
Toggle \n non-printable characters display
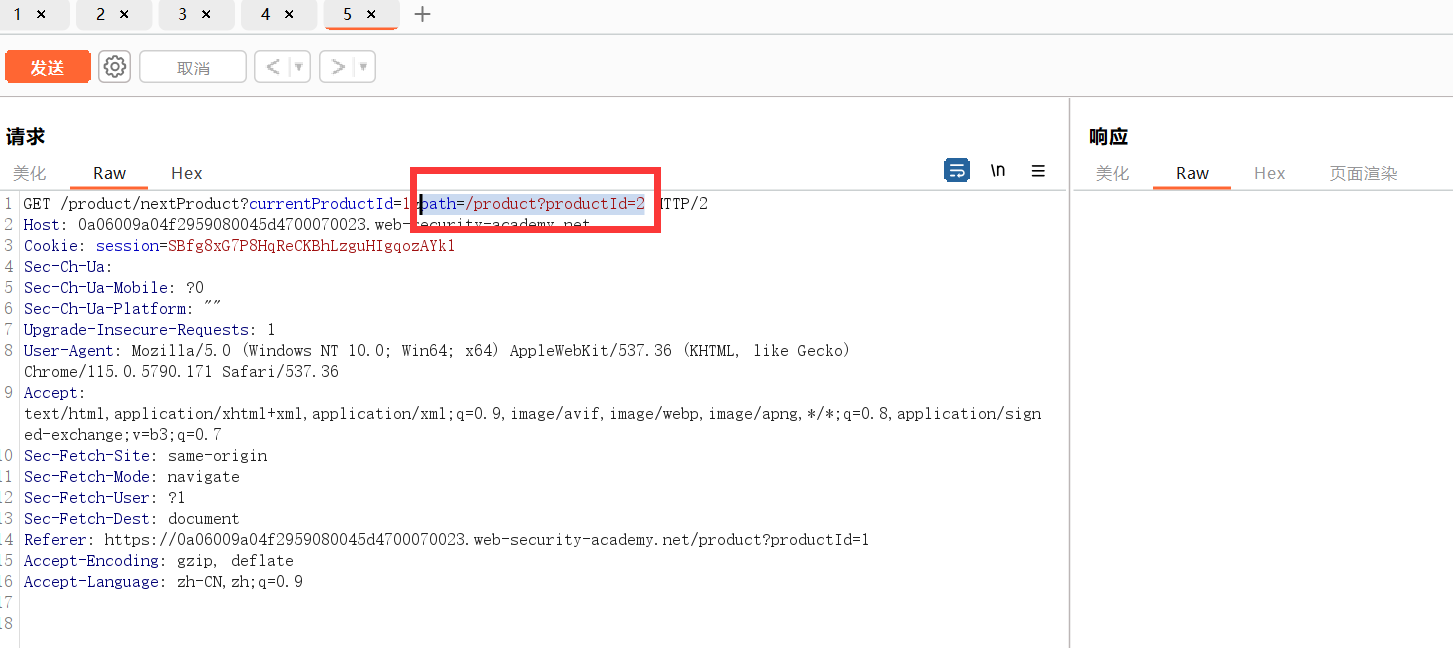998,171
